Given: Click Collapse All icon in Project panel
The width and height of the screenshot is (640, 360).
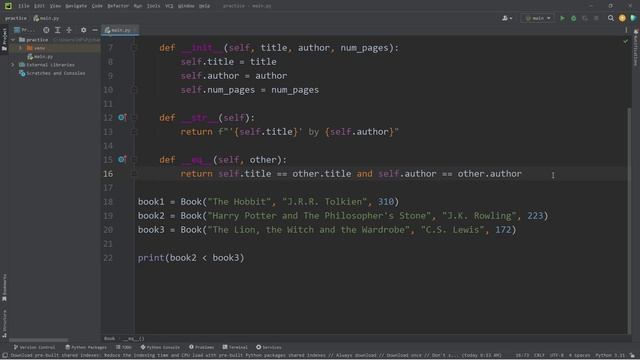Looking at the screenshot, I should point(69,30).
